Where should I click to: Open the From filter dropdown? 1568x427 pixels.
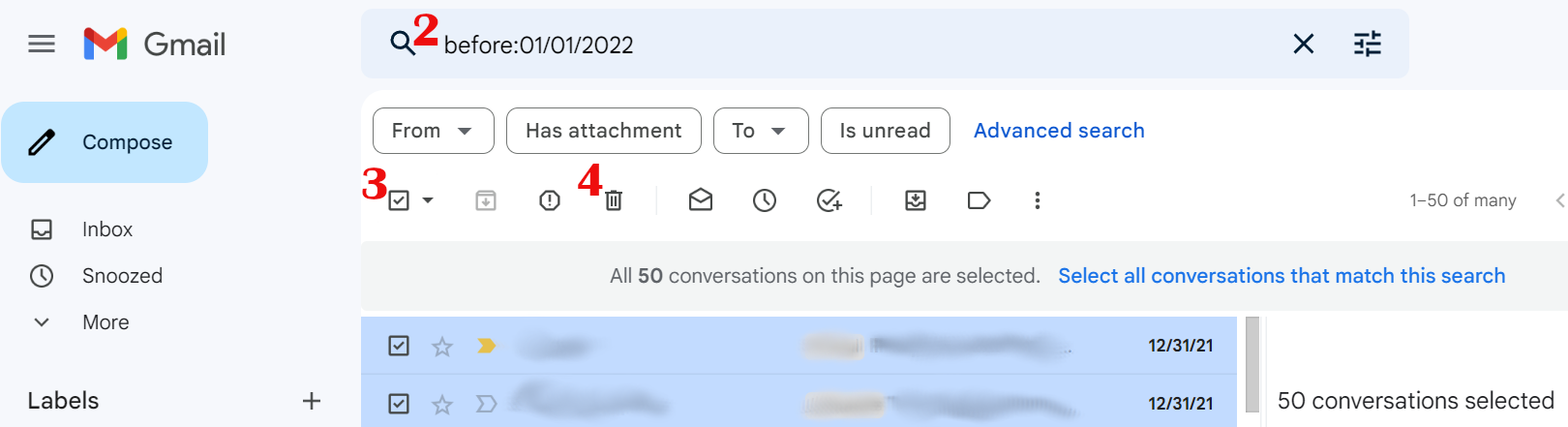[434, 131]
